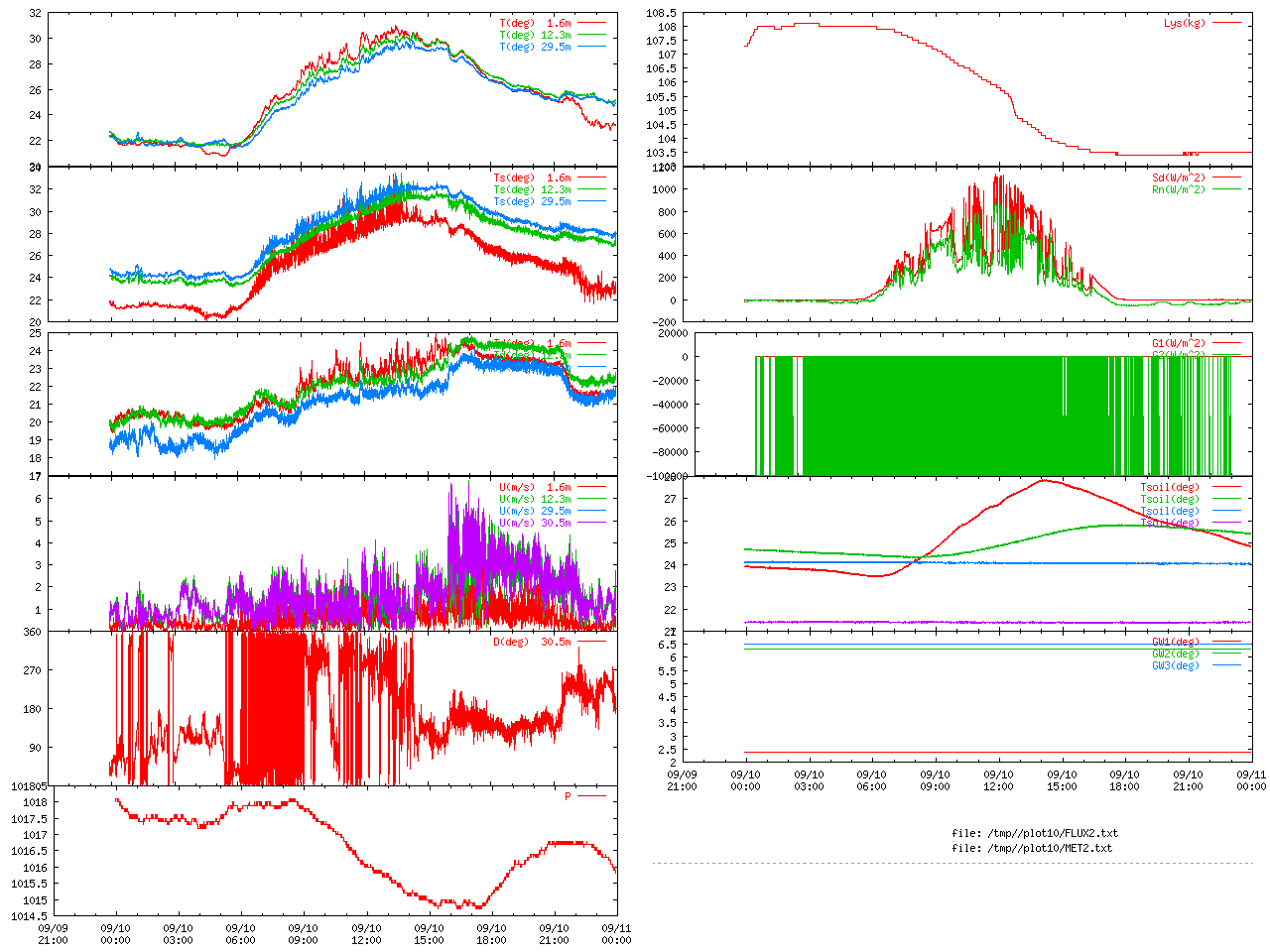Click red line sample beside 'Lys(kg)'
Image resolution: width=1270 pixels, height=952 pixels.
coord(1226,23)
